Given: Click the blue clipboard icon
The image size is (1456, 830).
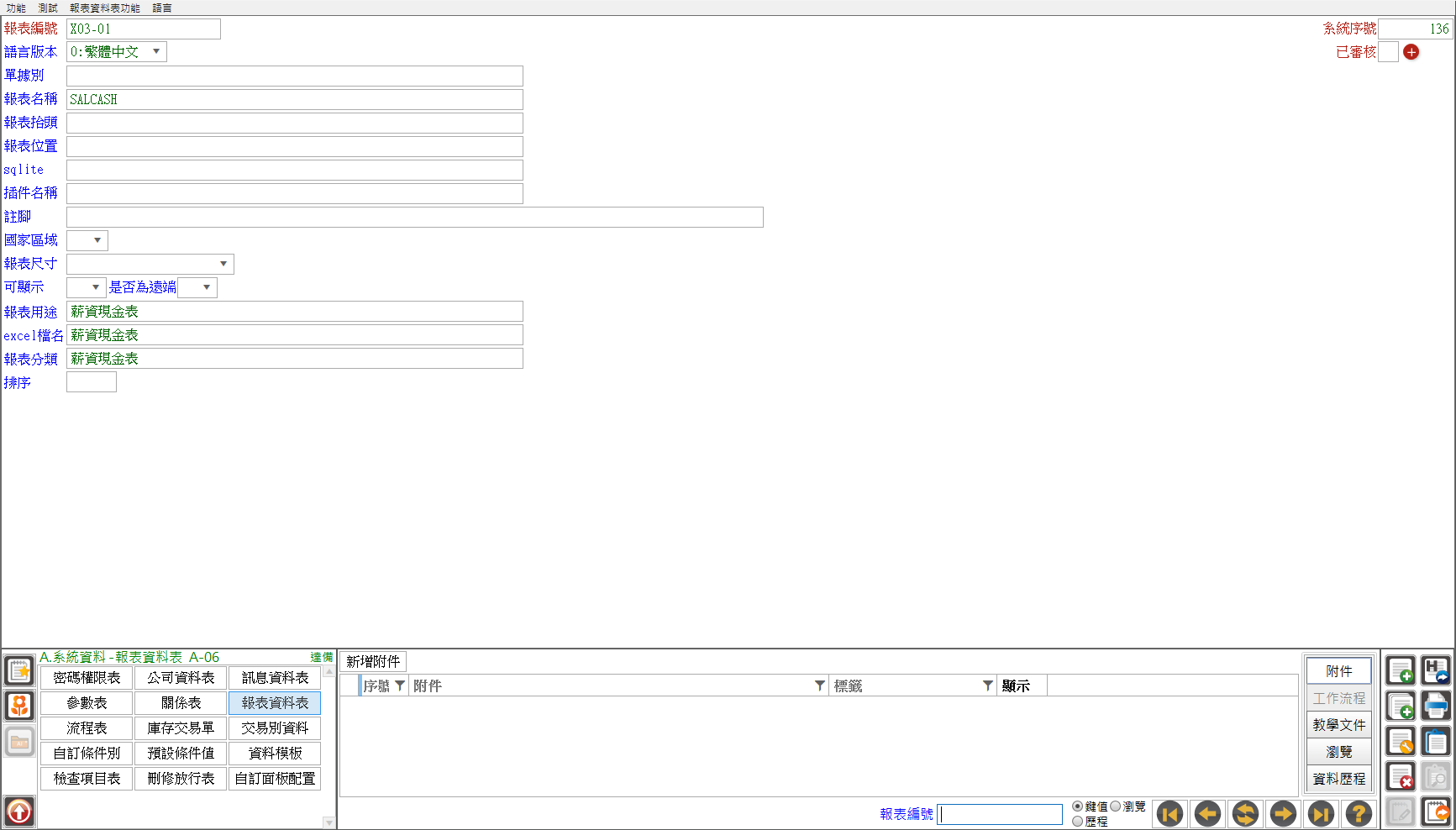Looking at the screenshot, I should pyautogui.click(x=1436, y=742).
